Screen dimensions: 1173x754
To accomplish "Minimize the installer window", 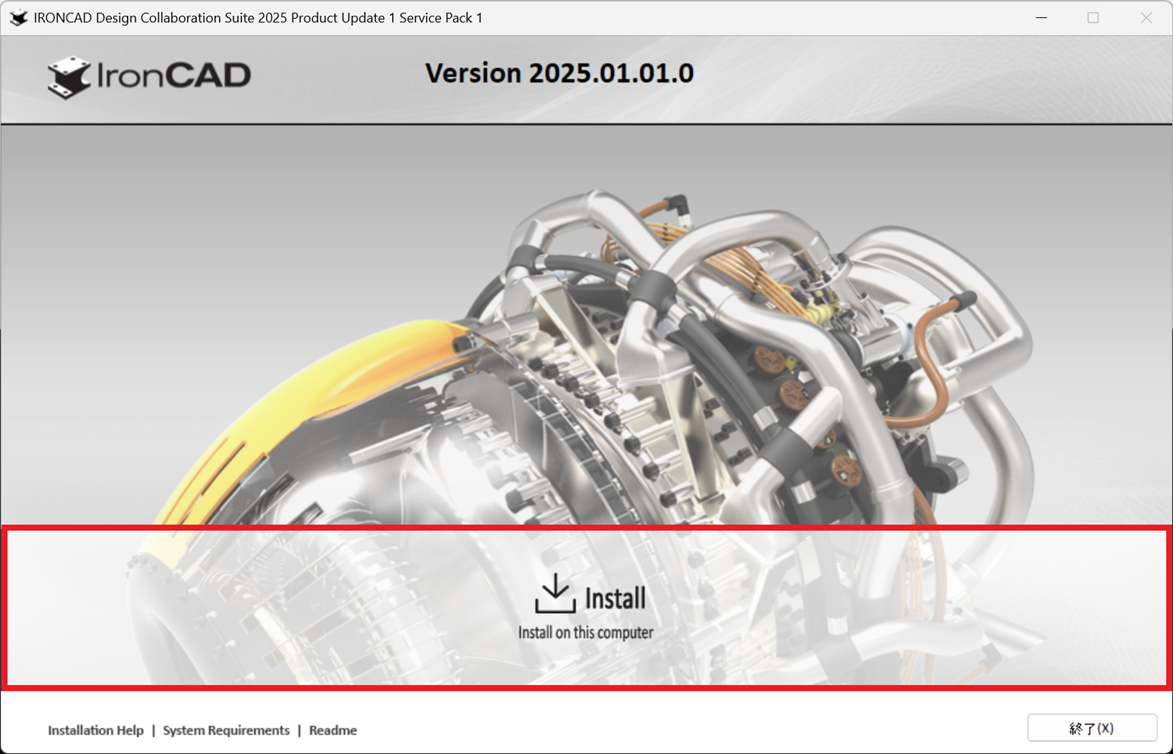I will tap(1041, 18).
